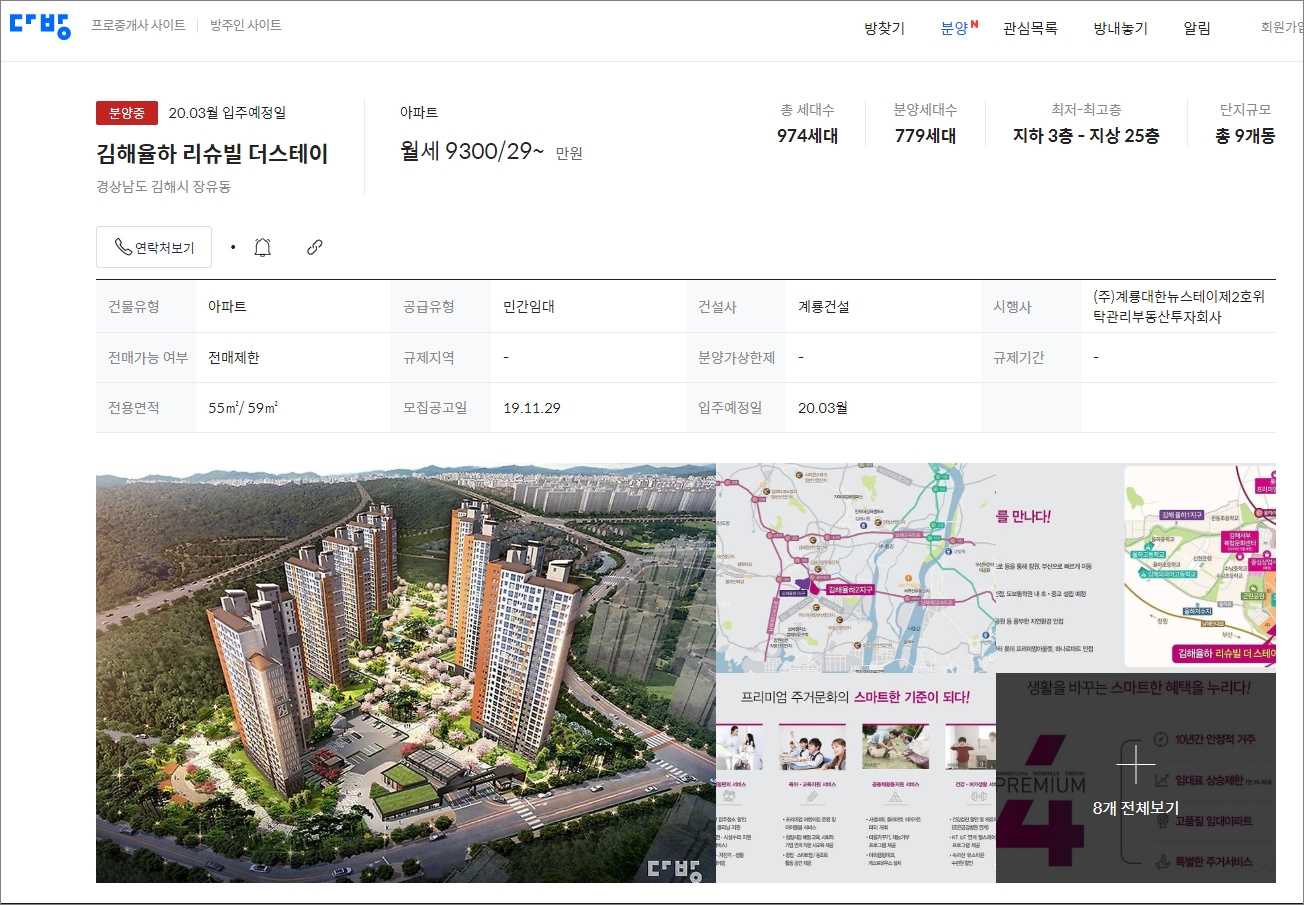Viewport: 1304px width, 905px height.
Task: Click the 회원가입 link
Action: coord(1282,28)
